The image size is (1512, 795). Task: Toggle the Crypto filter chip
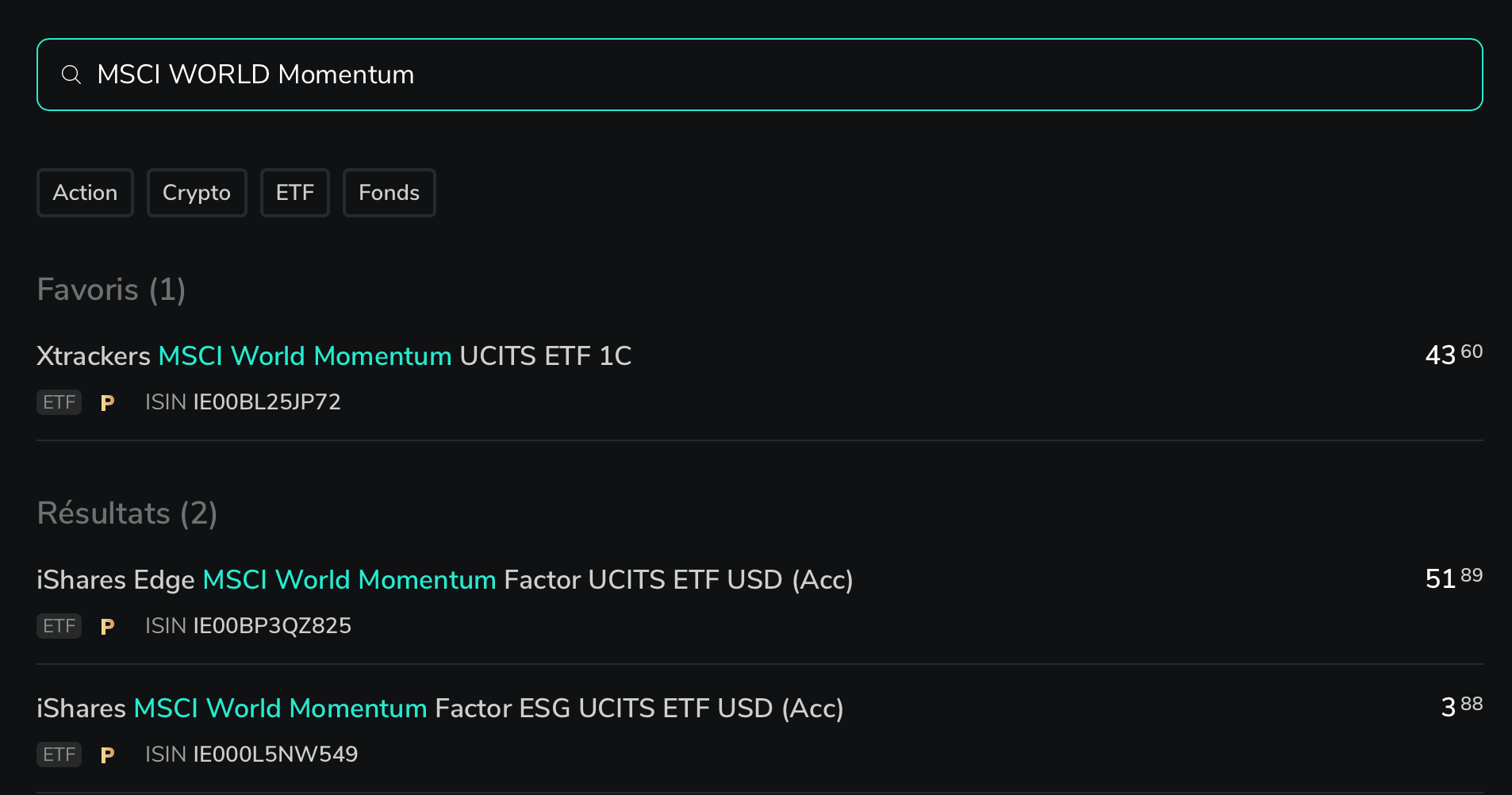[197, 193]
